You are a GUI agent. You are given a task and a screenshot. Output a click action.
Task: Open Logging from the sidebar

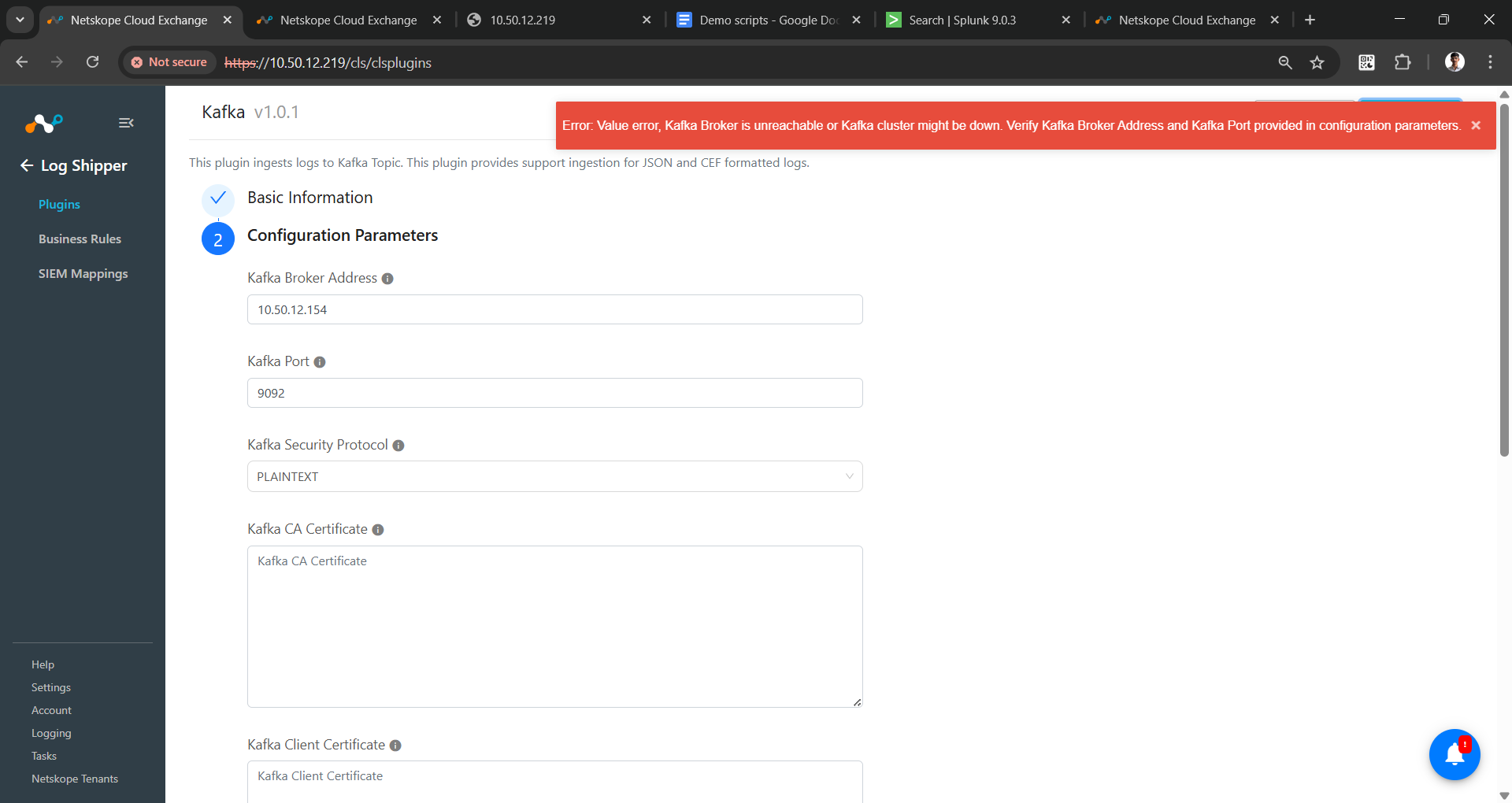51,734
